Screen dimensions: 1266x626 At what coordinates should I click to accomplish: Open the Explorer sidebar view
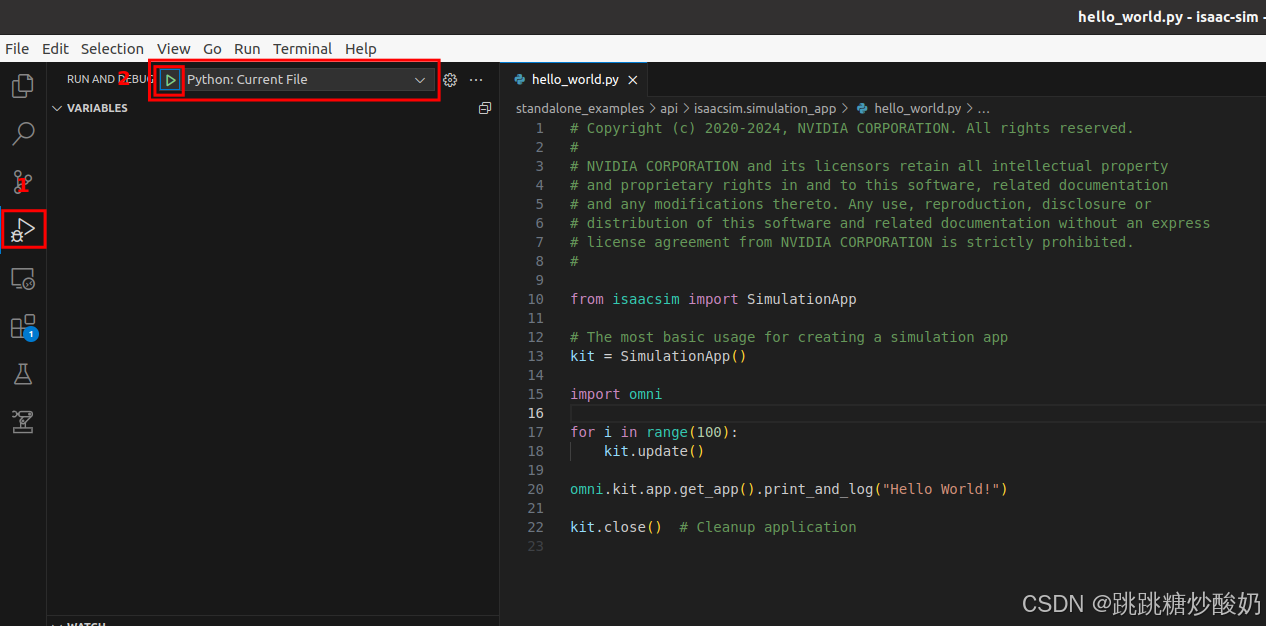pos(22,86)
